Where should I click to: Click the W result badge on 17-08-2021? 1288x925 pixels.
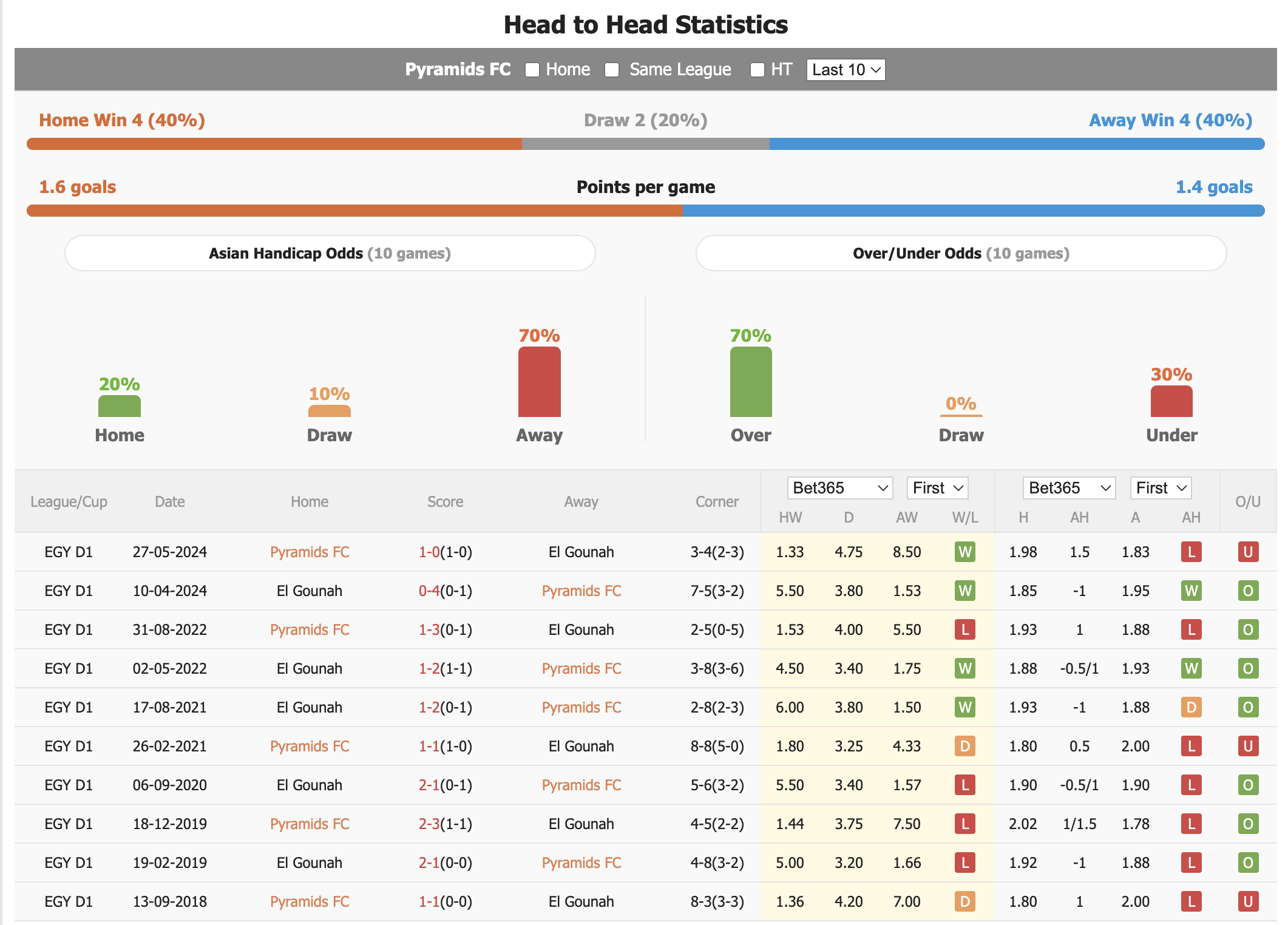[965, 707]
